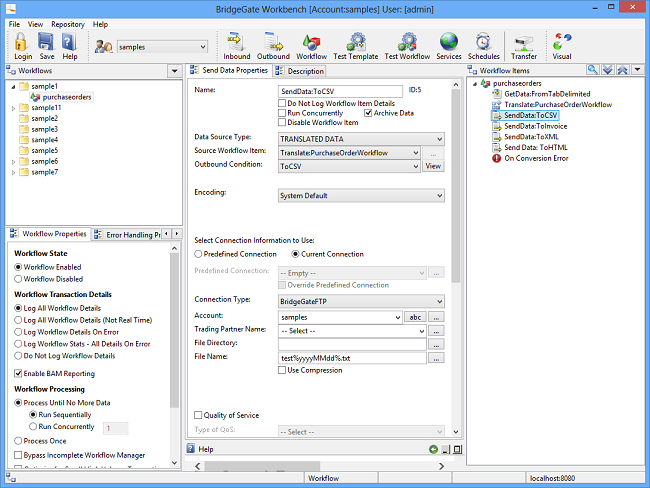Viewport: 650px width, 488px height.
Task: Select GetData:FromTabDelimited workflow item
Action: pyautogui.click(x=547, y=94)
